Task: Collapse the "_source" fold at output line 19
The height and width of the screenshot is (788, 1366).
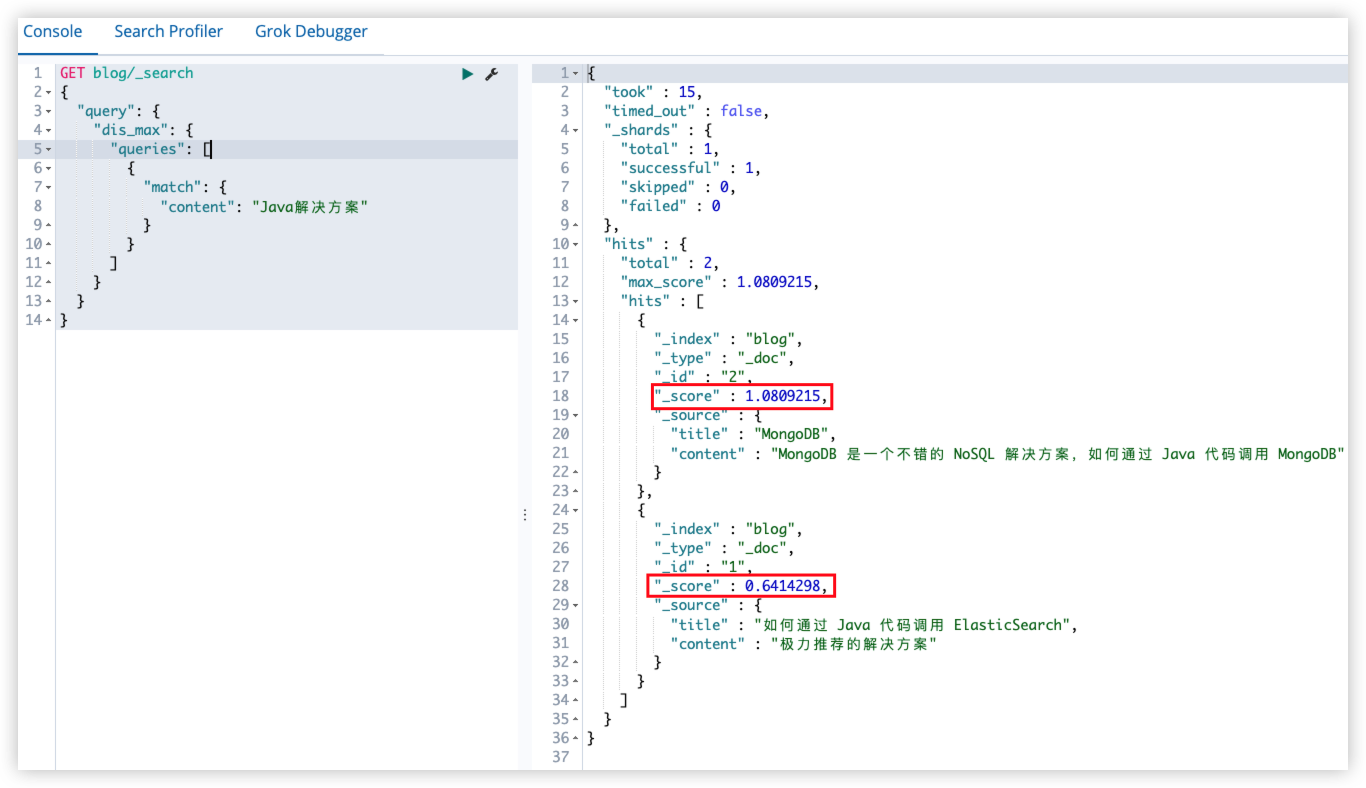Action: (x=576, y=415)
